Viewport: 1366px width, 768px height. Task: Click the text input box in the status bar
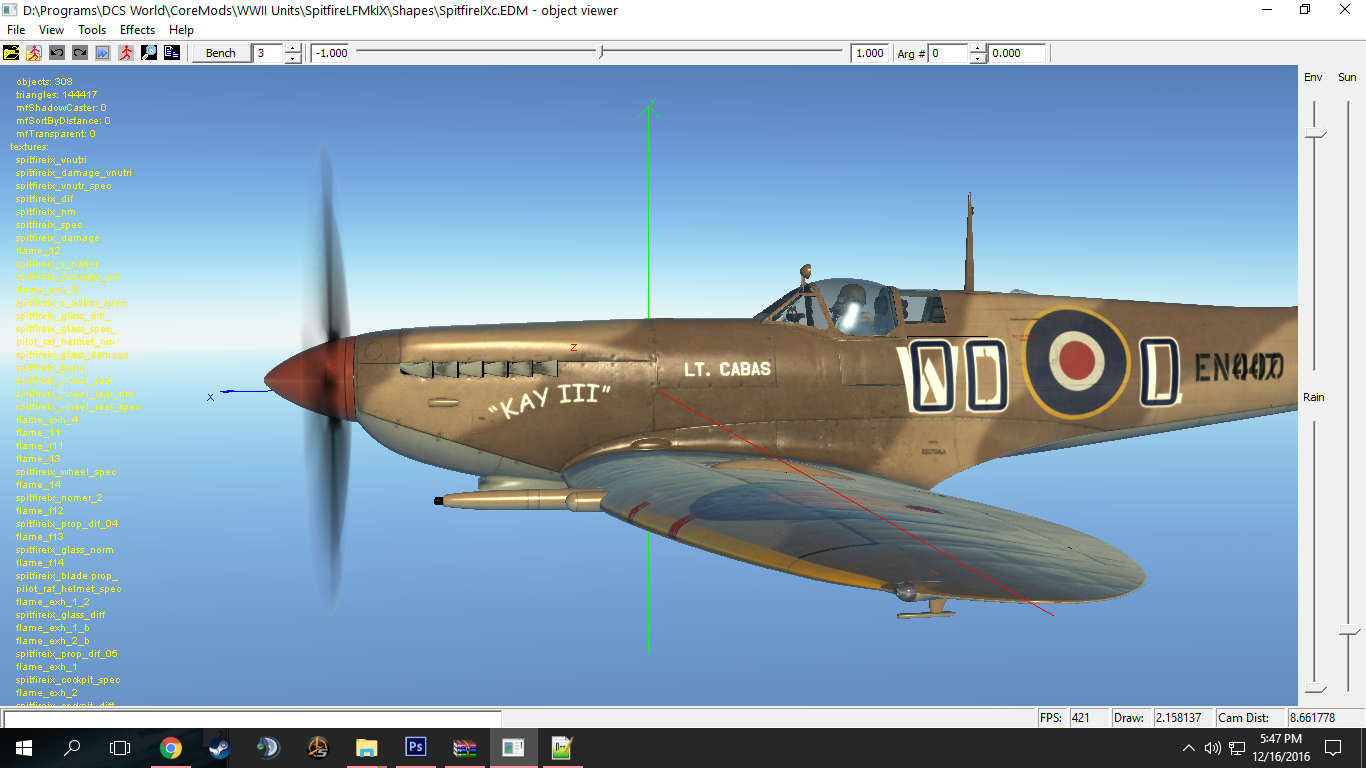point(252,718)
